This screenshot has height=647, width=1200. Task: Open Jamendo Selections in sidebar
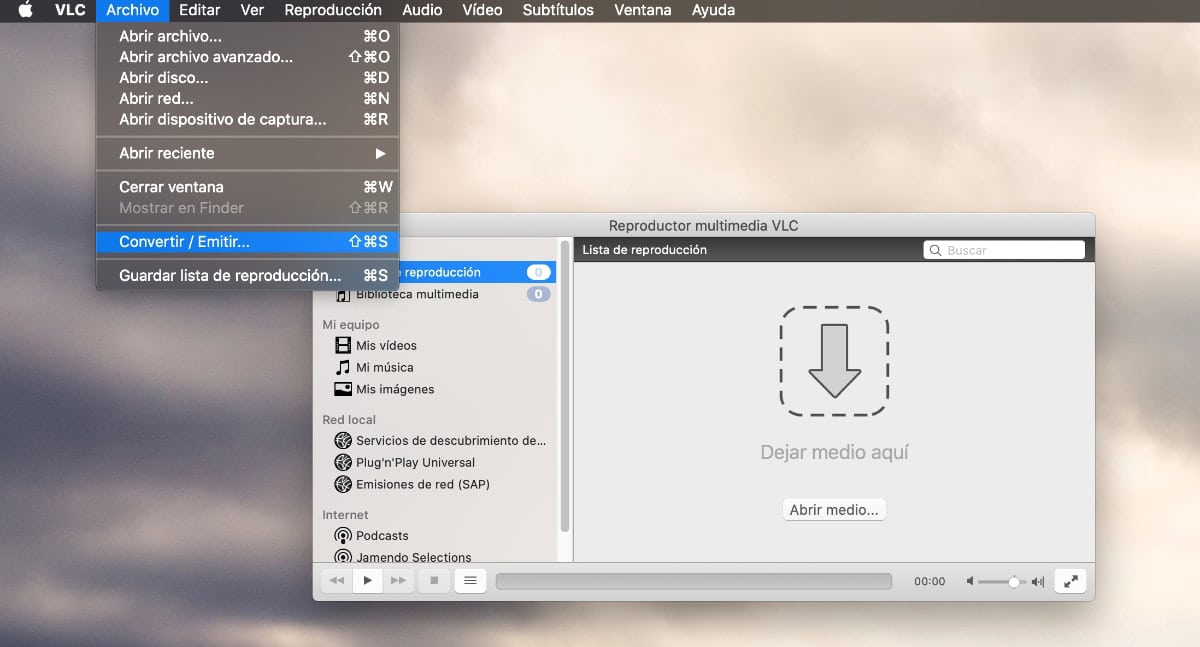(x=414, y=557)
